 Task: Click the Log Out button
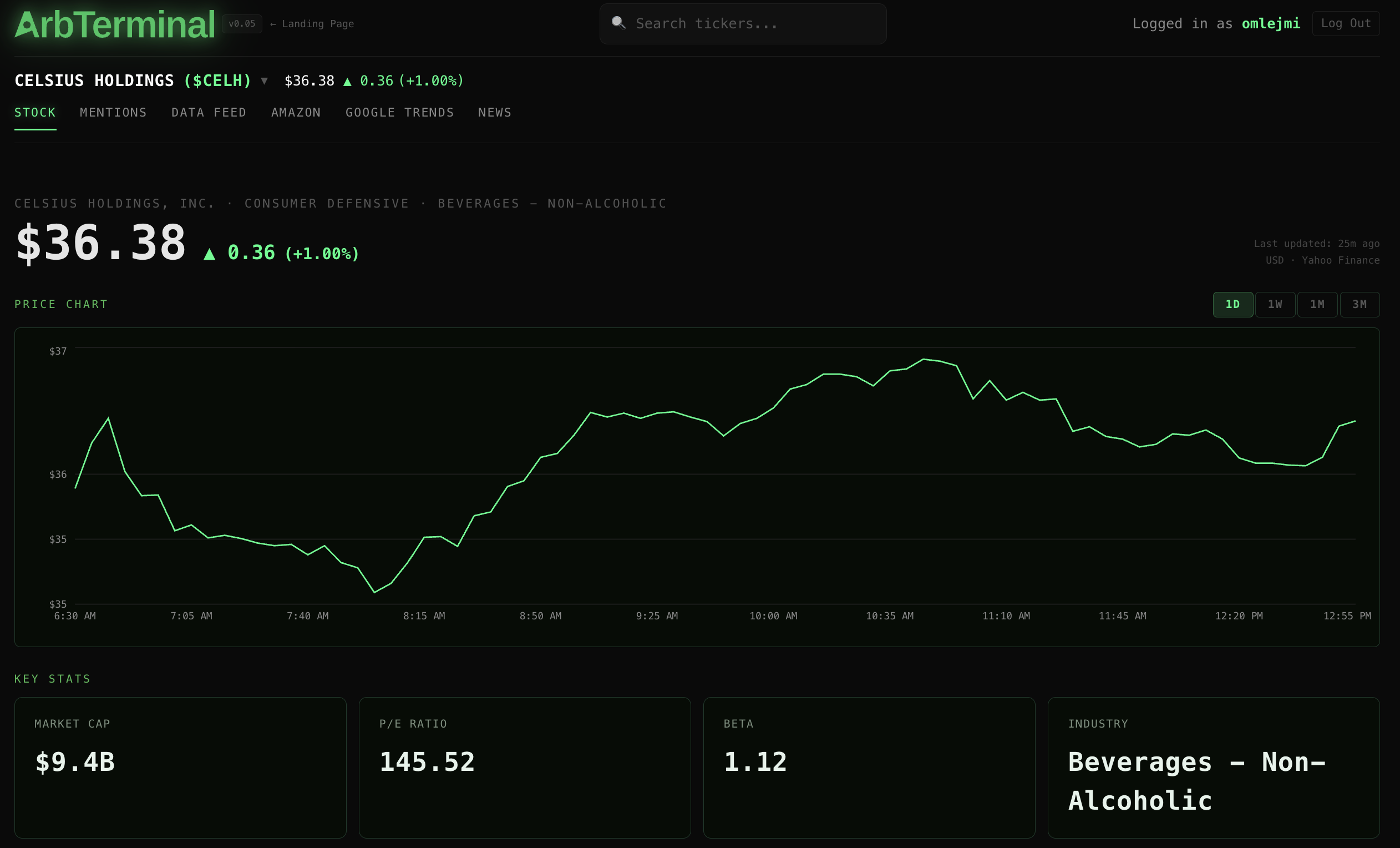[1346, 23]
